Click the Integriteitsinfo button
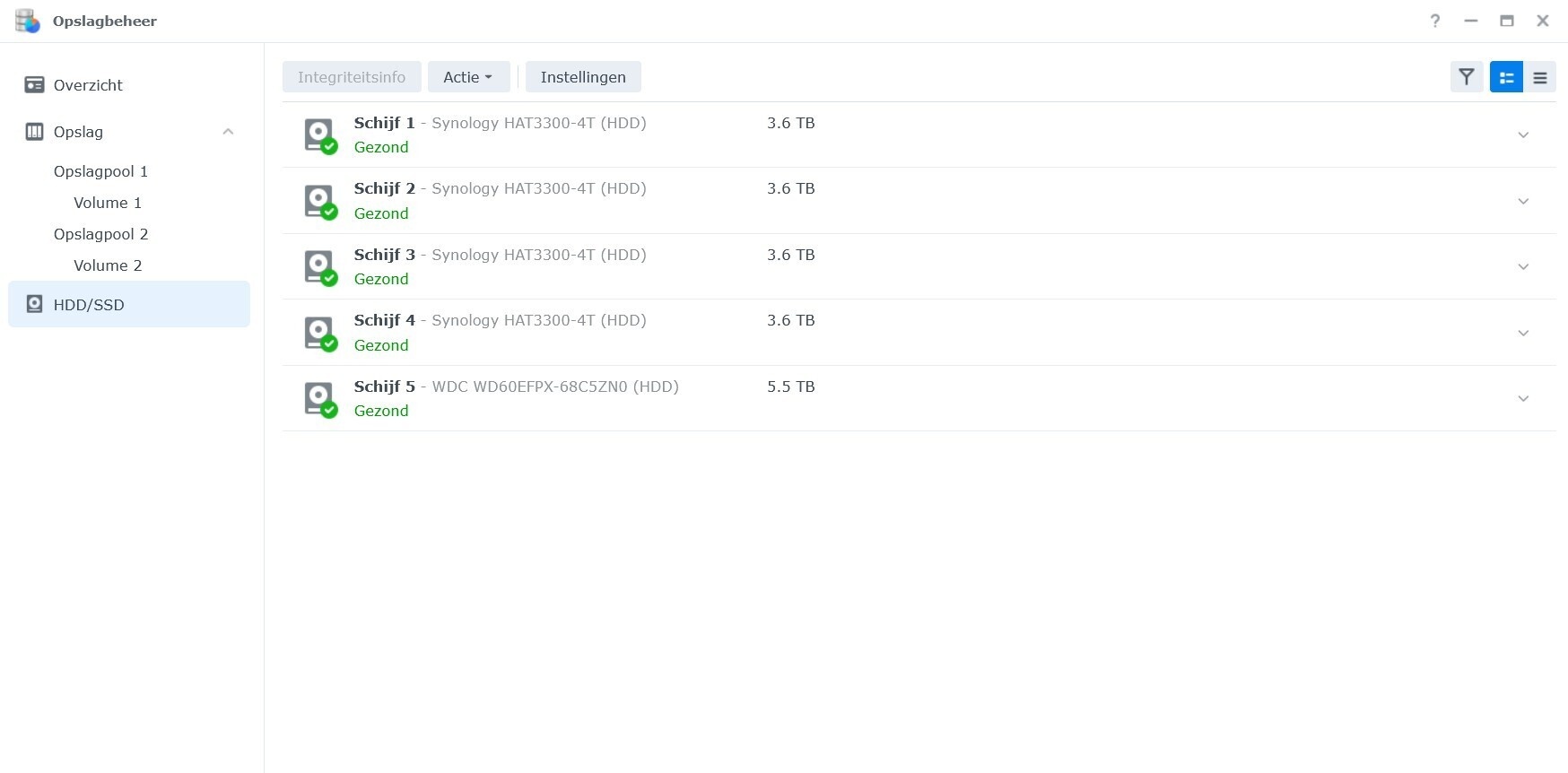1568x773 pixels. [x=352, y=77]
